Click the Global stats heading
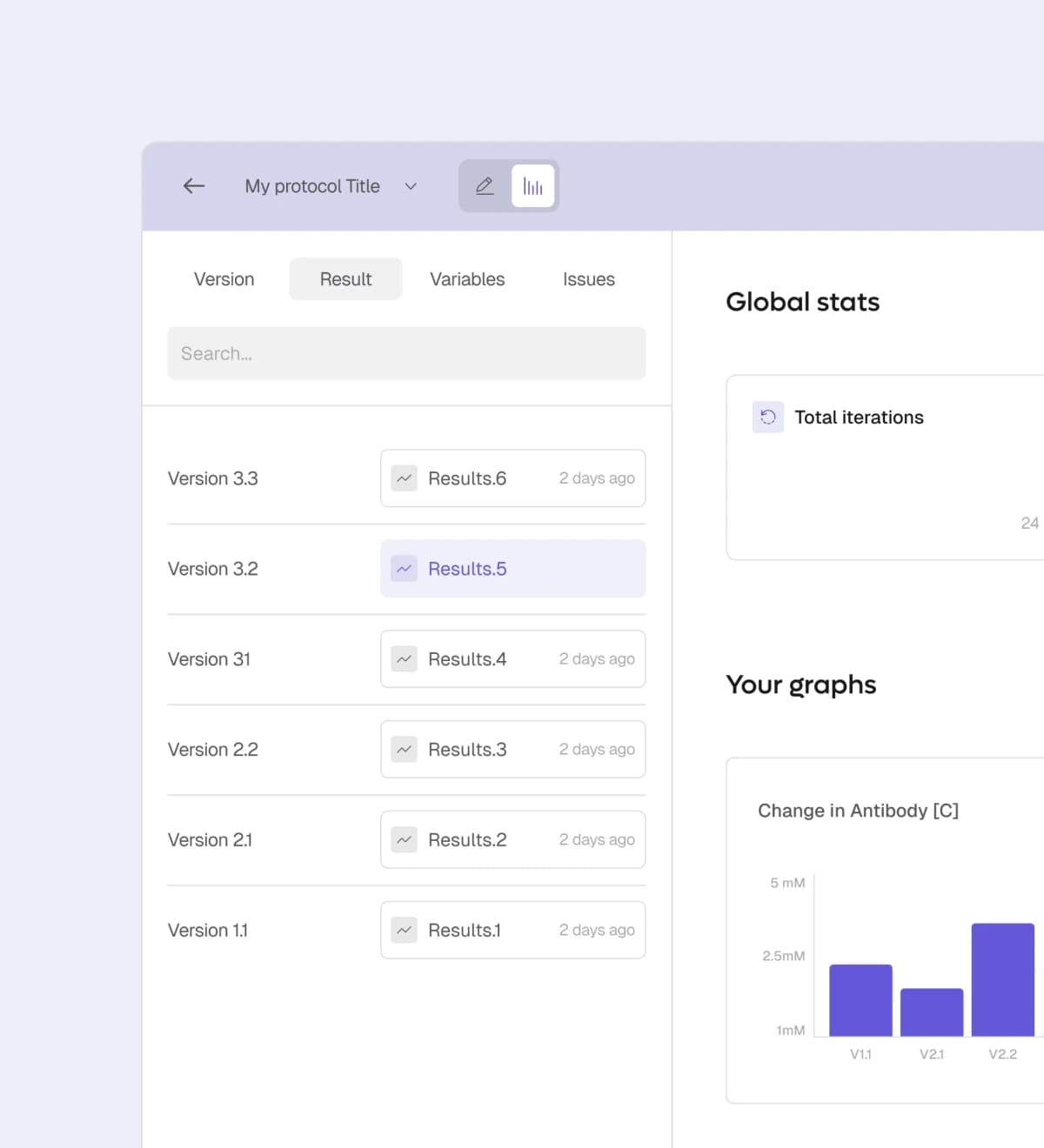Image resolution: width=1044 pixels, height=1148 pixels. tap(803, 302)
